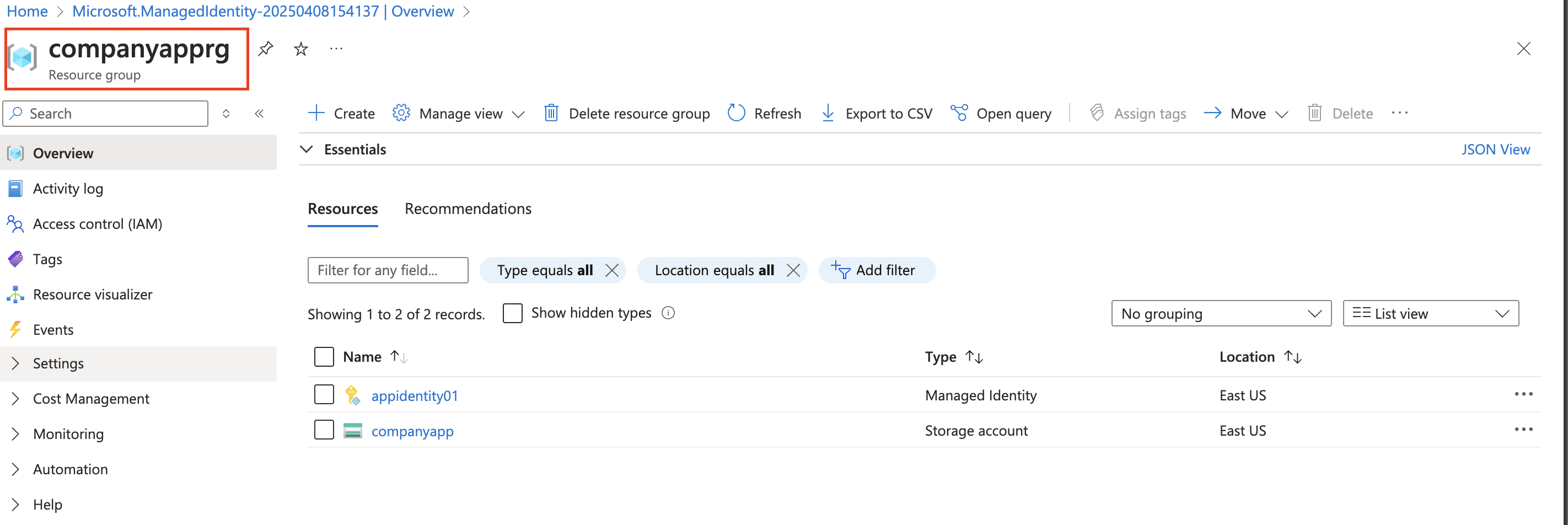
Task: Click the greyed Delete trash icon
Action: [x=1314, y=113]
